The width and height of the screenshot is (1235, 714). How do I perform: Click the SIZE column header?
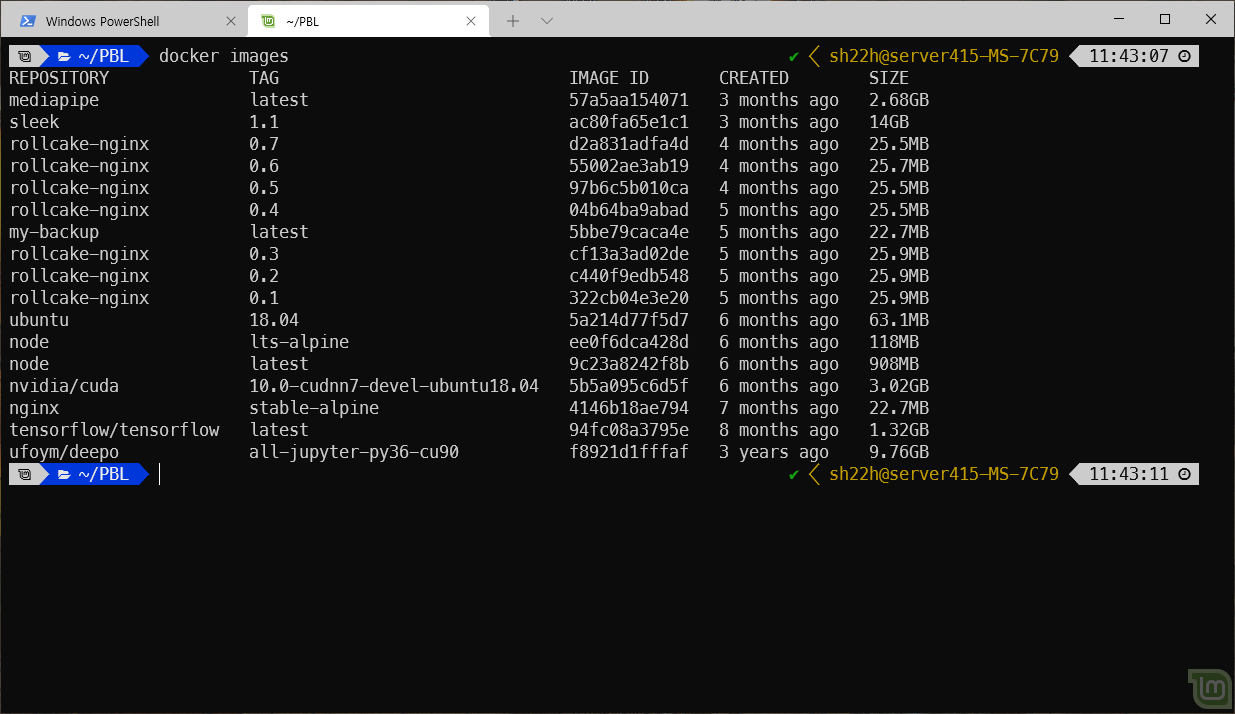tap(889, 78)
